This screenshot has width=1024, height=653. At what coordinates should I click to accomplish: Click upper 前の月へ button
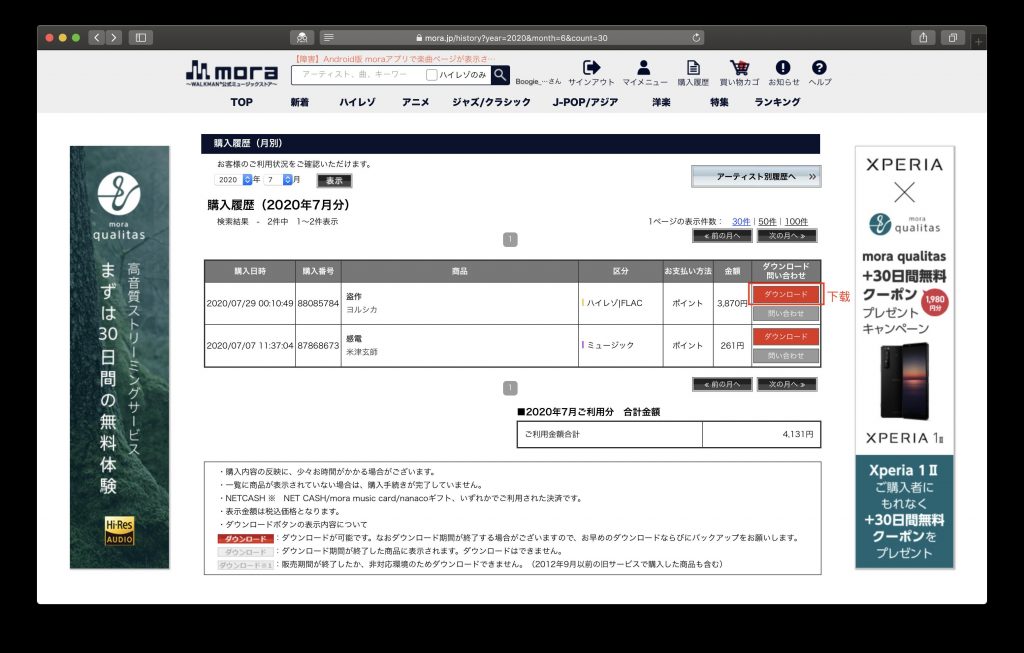pyautogui.click(x=722, y=236)
